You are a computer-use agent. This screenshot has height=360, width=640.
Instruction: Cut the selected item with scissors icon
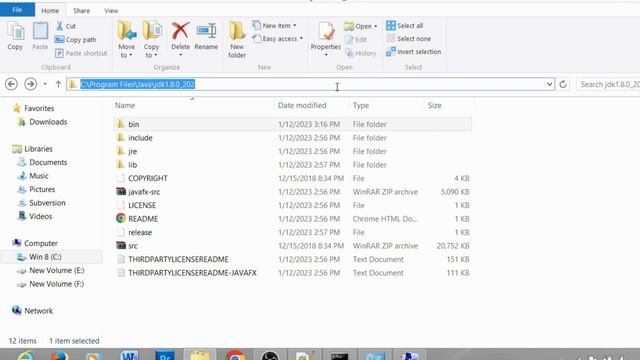66,26
